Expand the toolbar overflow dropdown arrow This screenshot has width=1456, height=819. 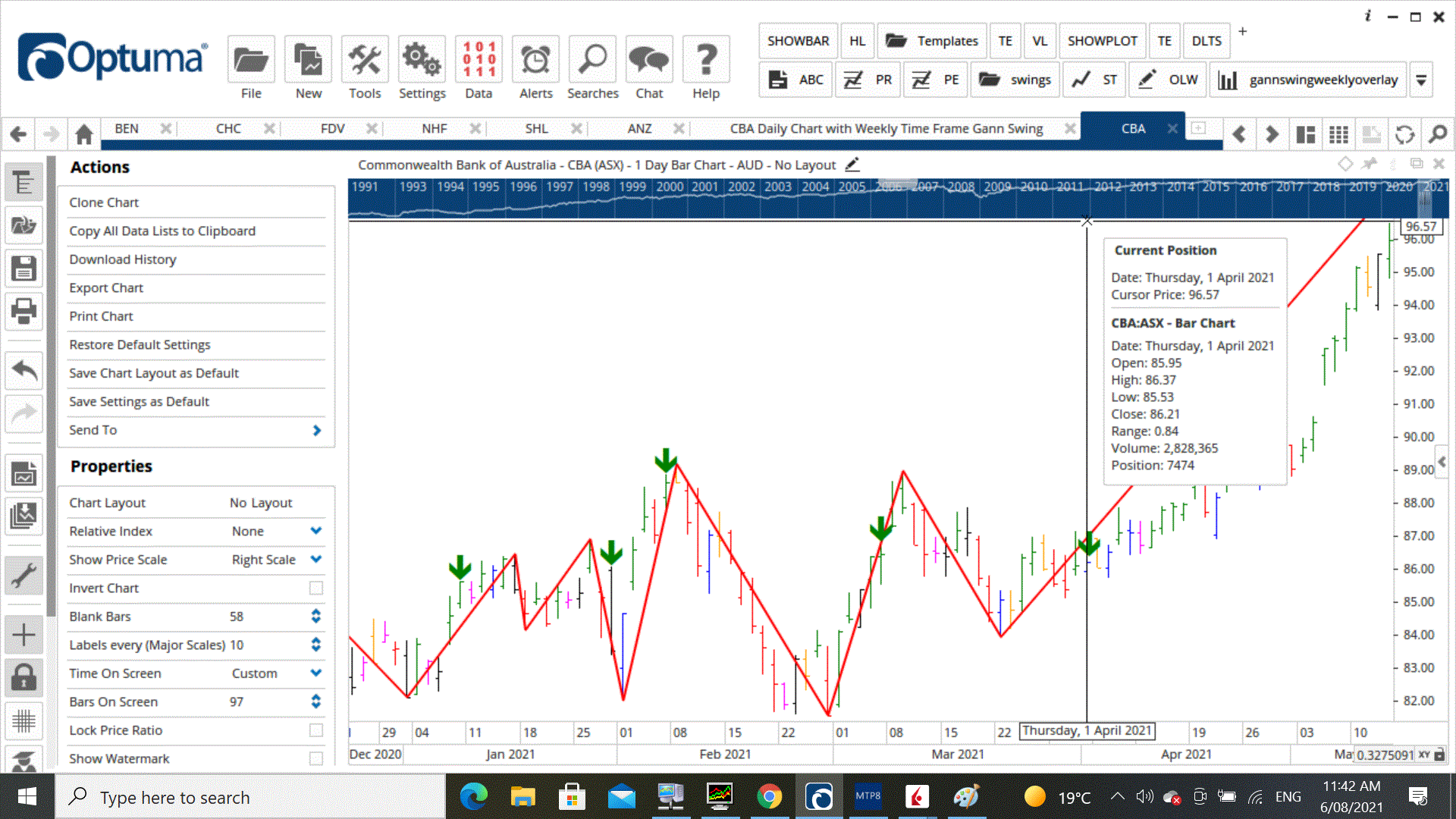coord(1421,80)
